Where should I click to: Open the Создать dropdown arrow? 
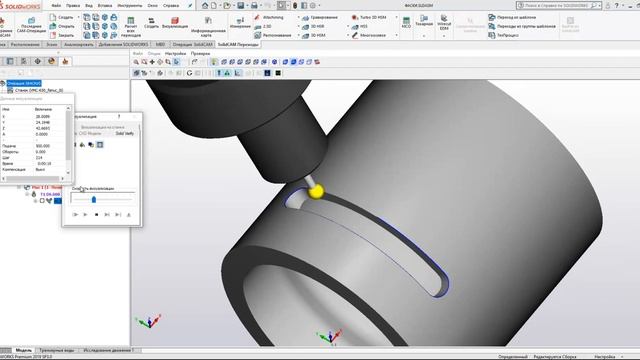(78, 17)
